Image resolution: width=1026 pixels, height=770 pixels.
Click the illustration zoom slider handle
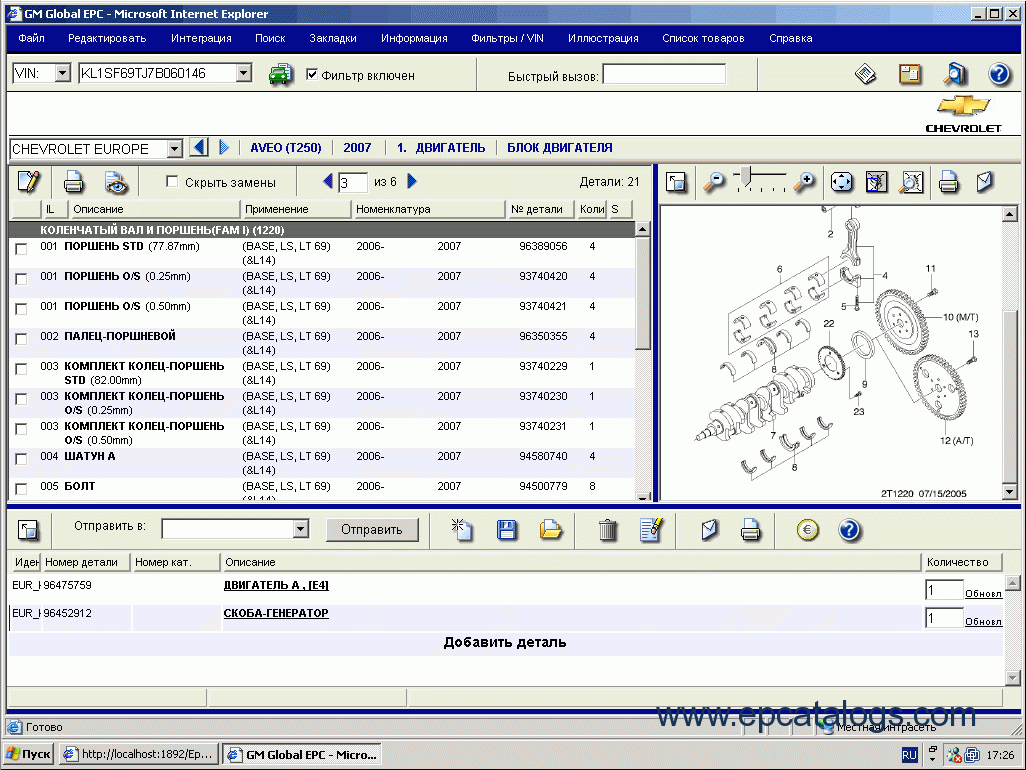click(x=746, y=175)
